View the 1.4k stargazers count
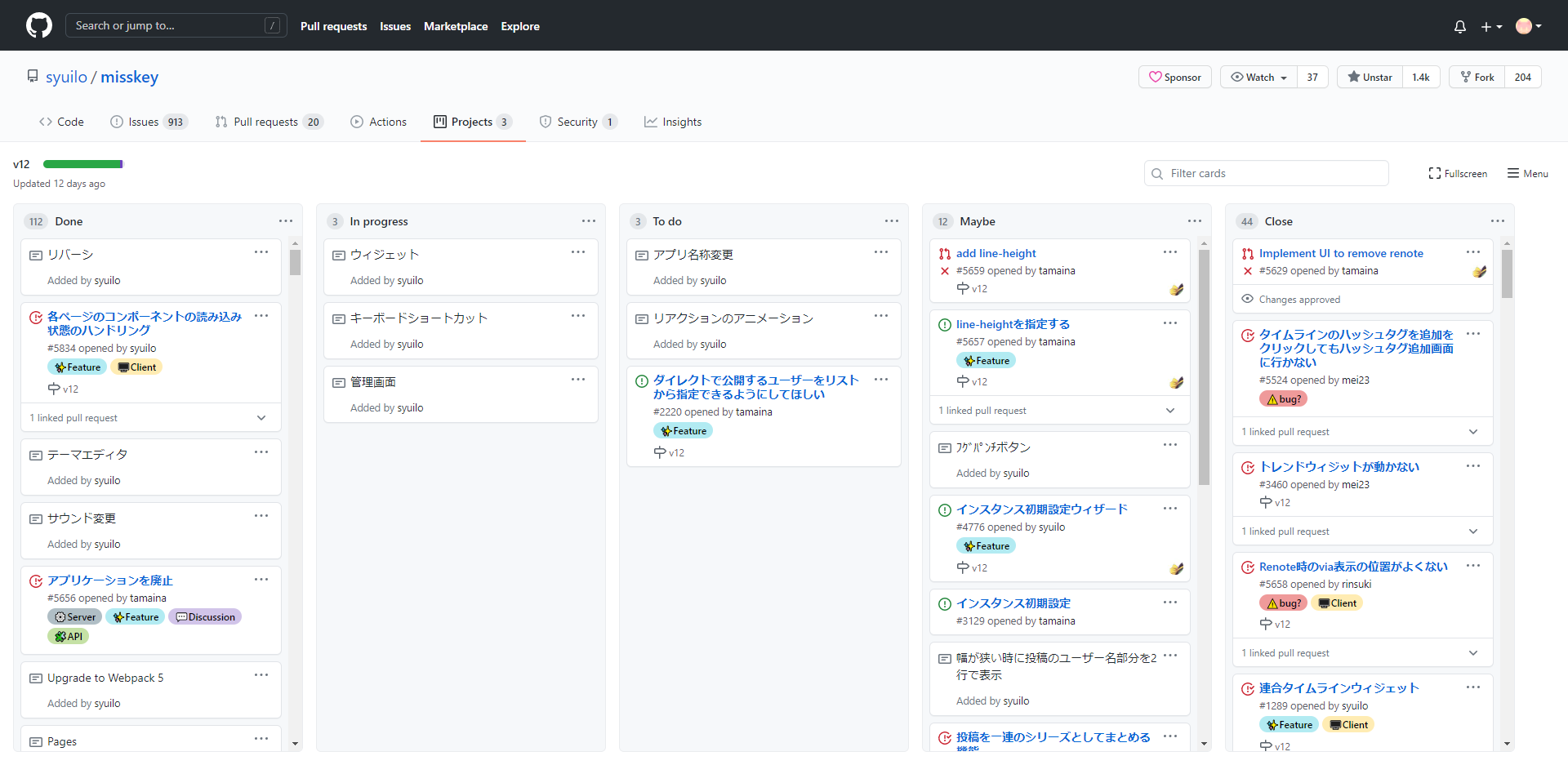1568x765 pixels. pyautogui.click(x=1421, y=77)
